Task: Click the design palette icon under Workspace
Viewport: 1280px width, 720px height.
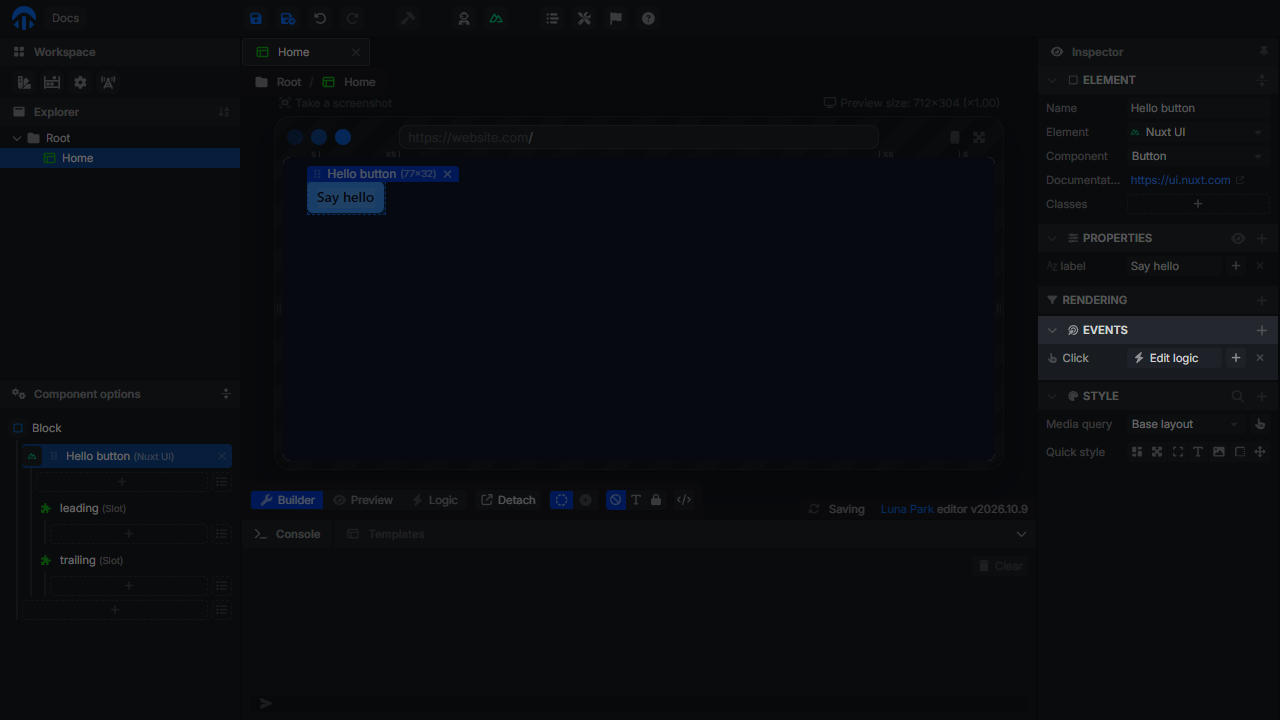Action: tap(24, 83)
